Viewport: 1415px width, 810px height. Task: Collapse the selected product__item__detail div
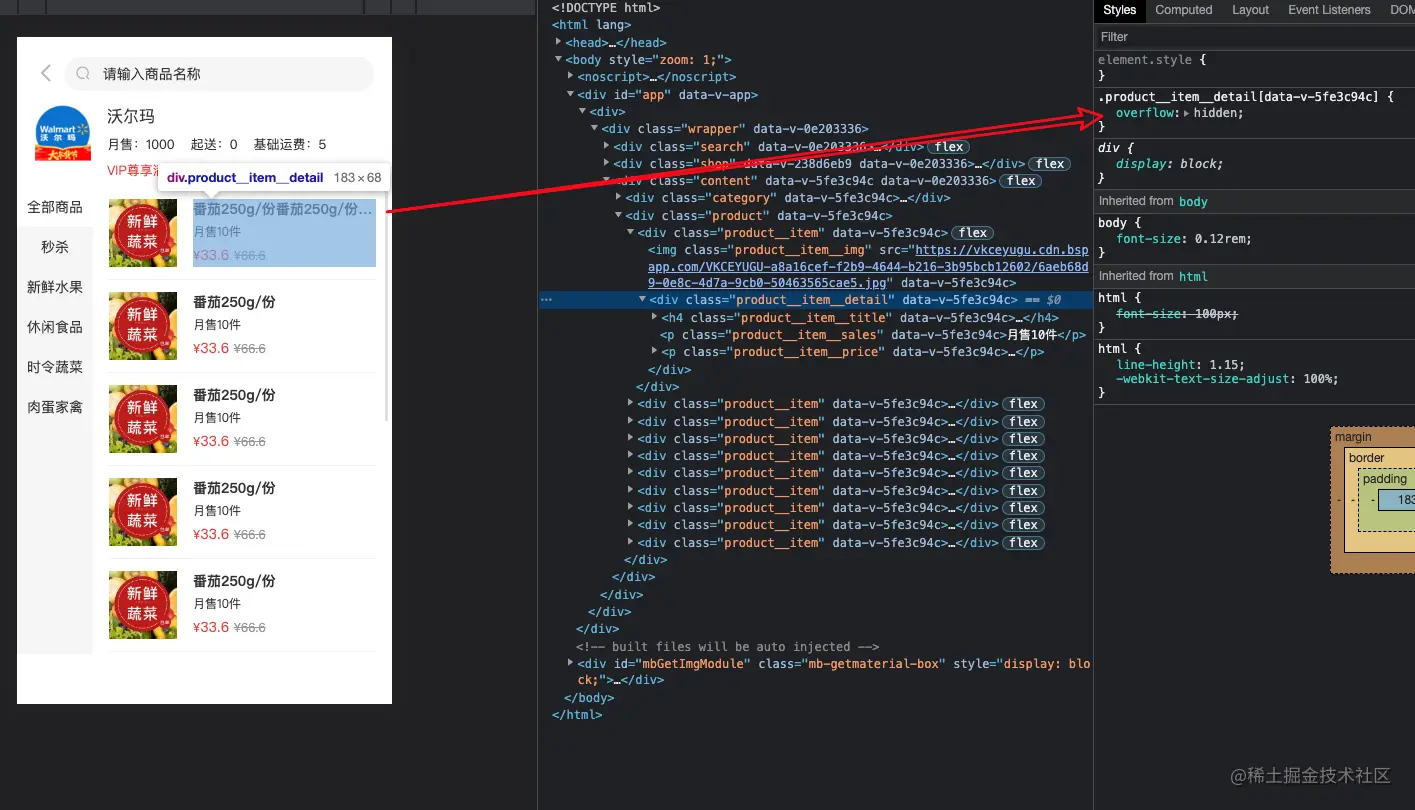tap(642, 299)
